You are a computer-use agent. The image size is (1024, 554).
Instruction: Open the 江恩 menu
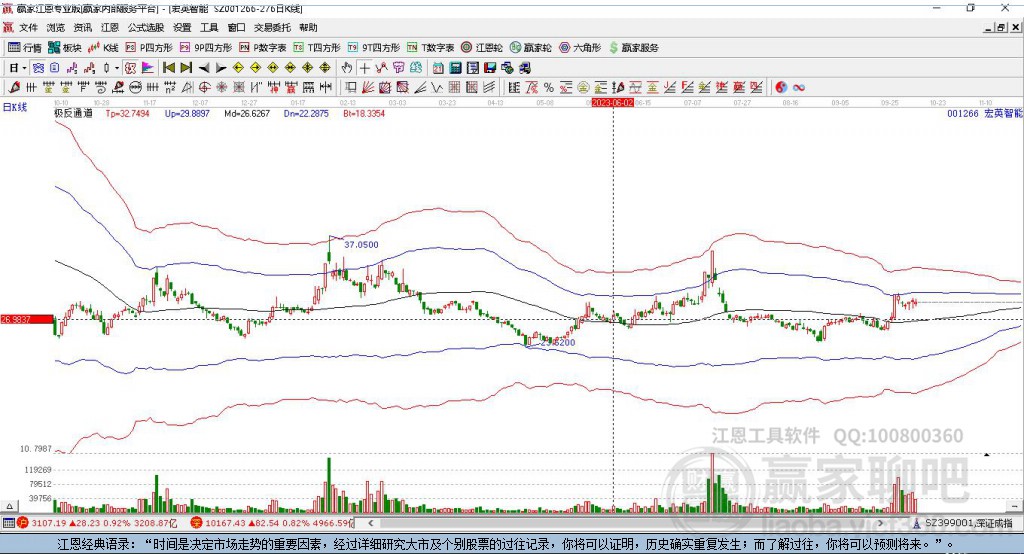click(110, 27)
